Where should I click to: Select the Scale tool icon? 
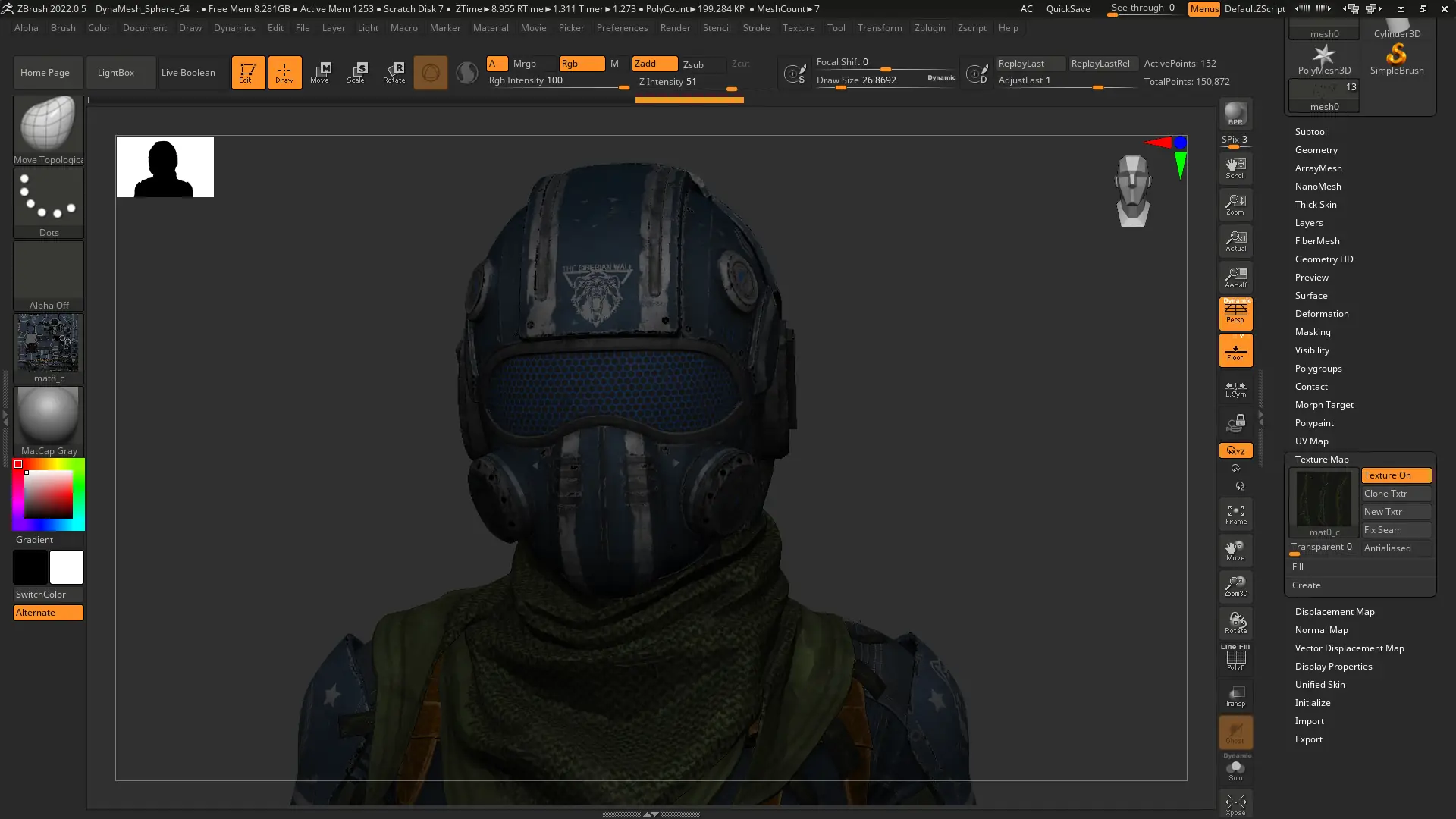click(x=356, y=72)
